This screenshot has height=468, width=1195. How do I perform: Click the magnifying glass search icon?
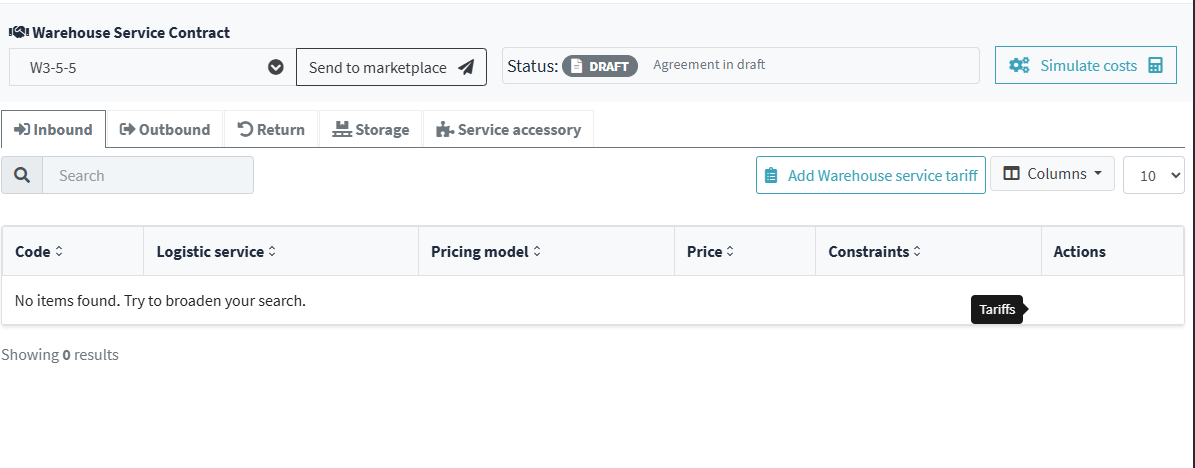[22, 175]
